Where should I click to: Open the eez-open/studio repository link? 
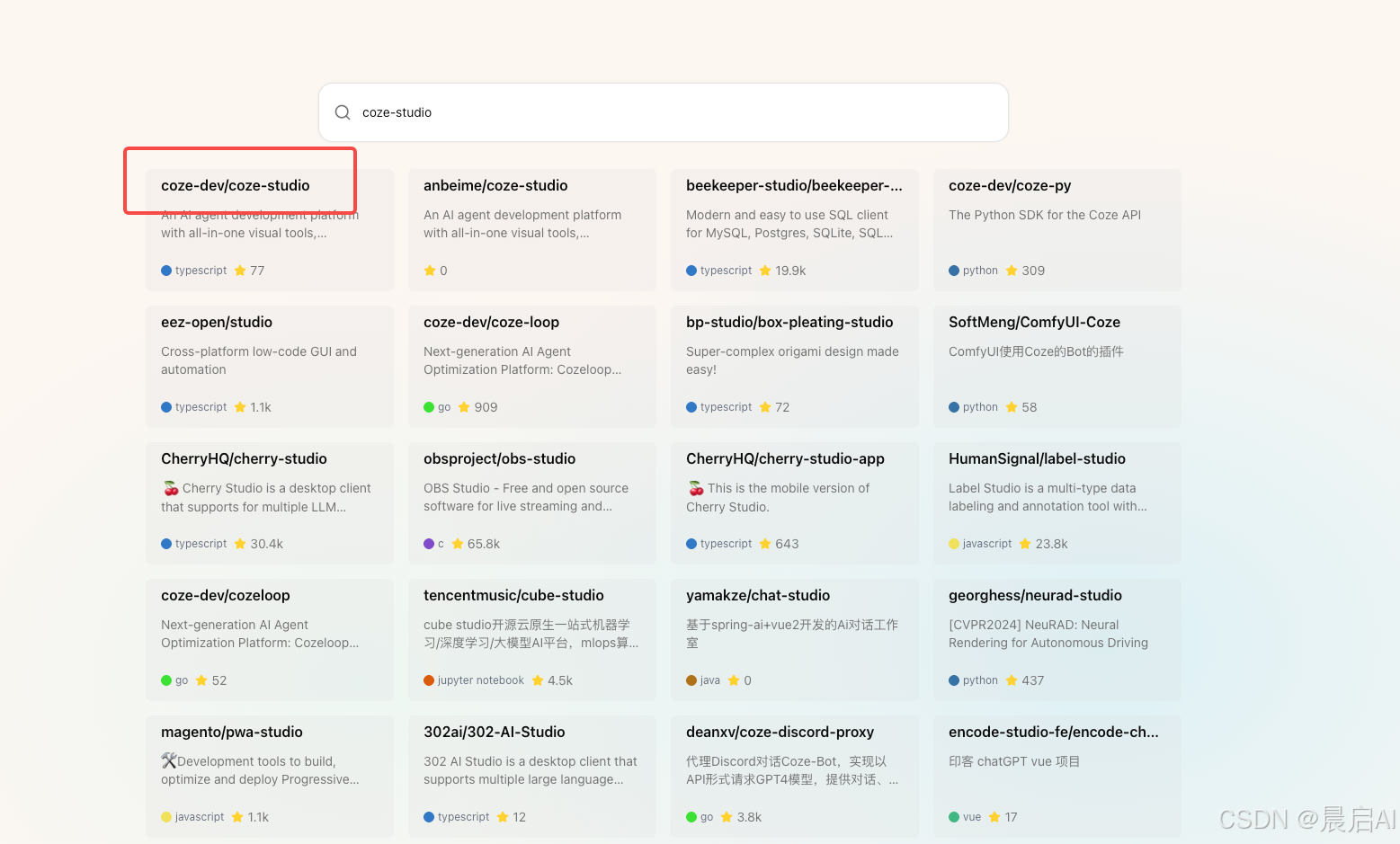coord(218,322)
